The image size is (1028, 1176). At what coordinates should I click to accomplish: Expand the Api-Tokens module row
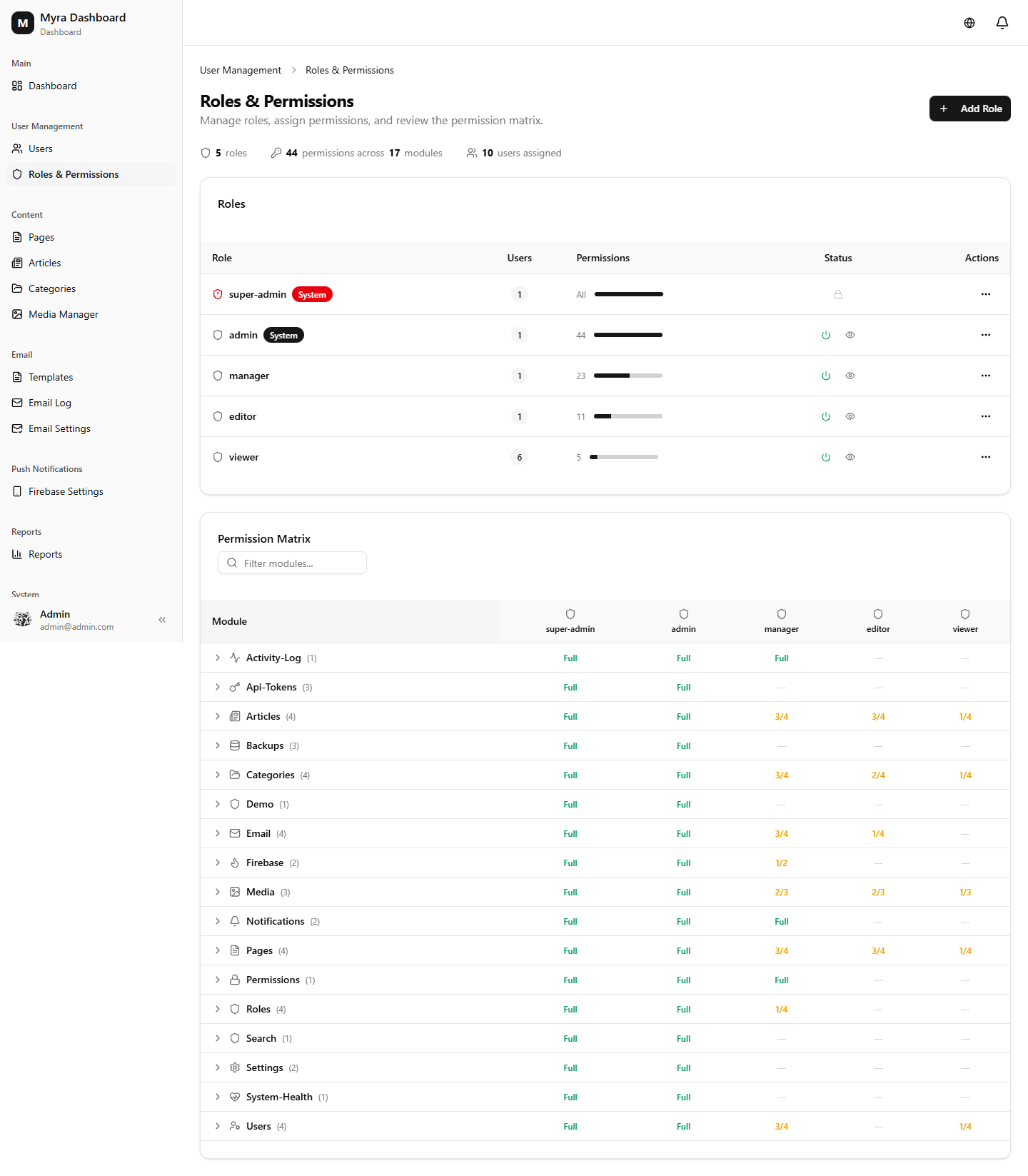pos(218,687)
